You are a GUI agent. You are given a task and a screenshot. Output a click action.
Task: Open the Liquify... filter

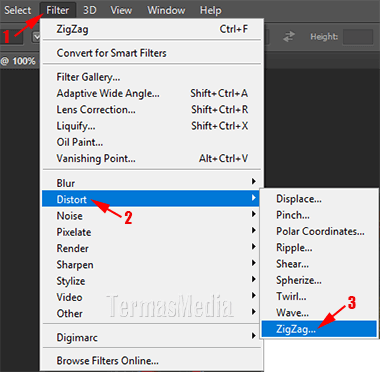point(152,126)
